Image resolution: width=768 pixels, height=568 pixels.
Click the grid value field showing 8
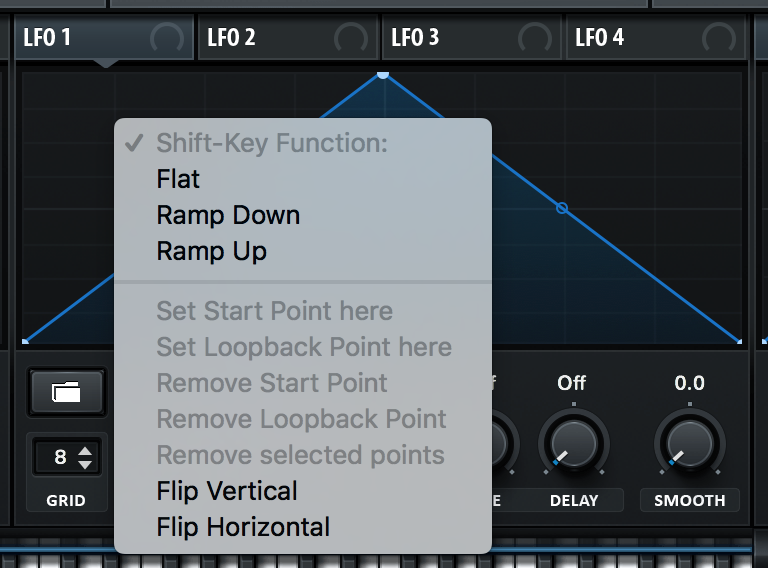pos(59,458)
